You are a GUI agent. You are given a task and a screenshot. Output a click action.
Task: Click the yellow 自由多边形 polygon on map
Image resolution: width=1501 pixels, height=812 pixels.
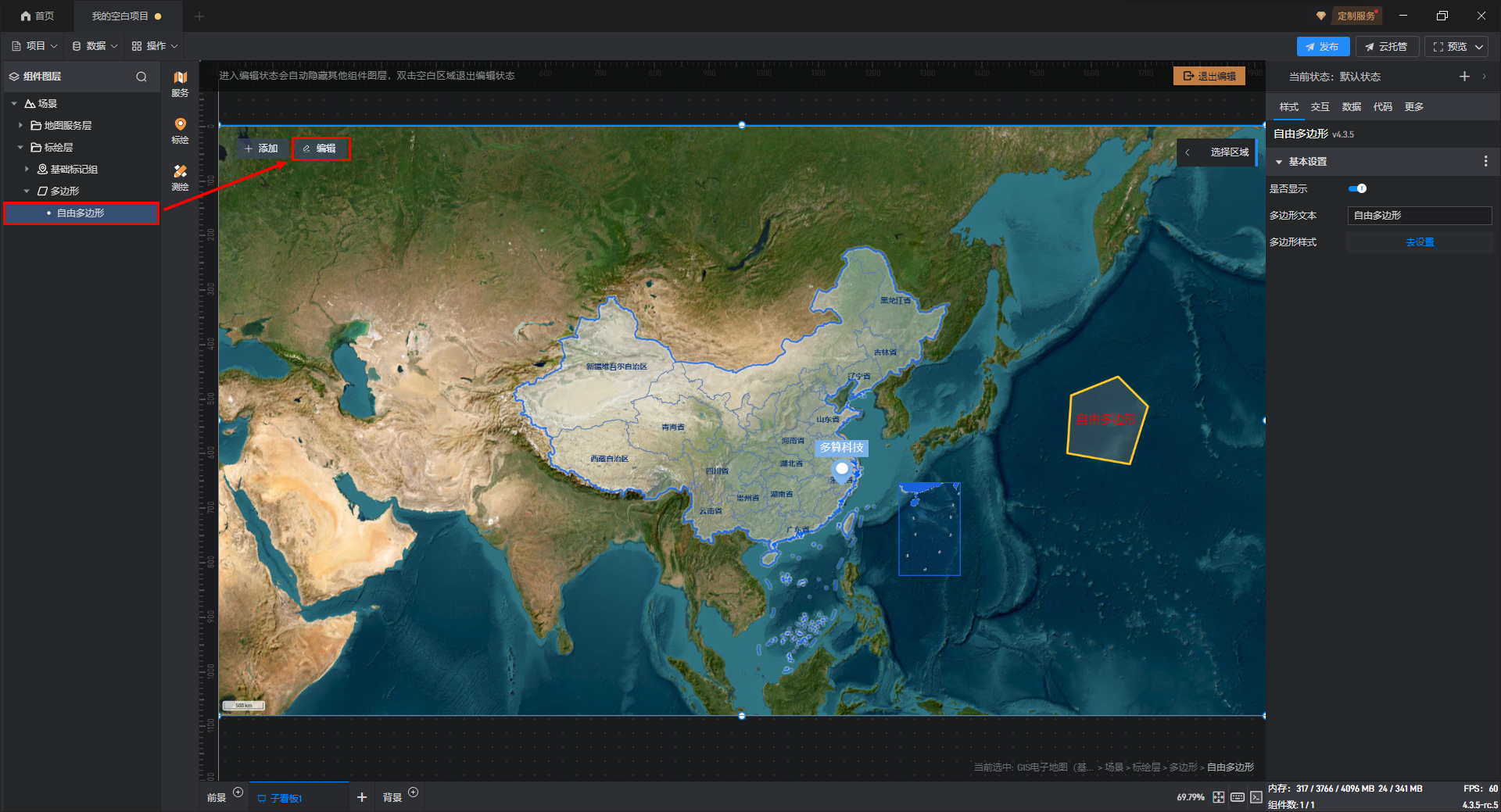[1107, 420]
